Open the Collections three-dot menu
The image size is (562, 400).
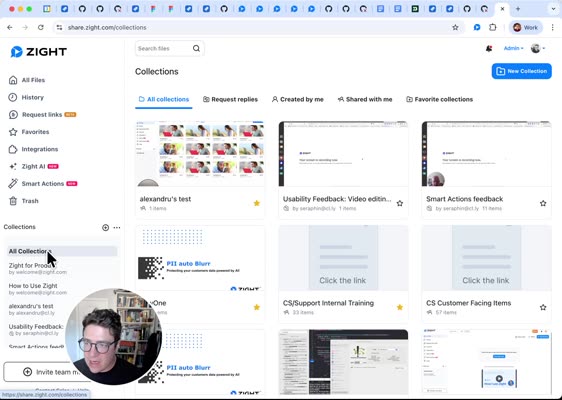pyautogui.click(x=117, y=228)
